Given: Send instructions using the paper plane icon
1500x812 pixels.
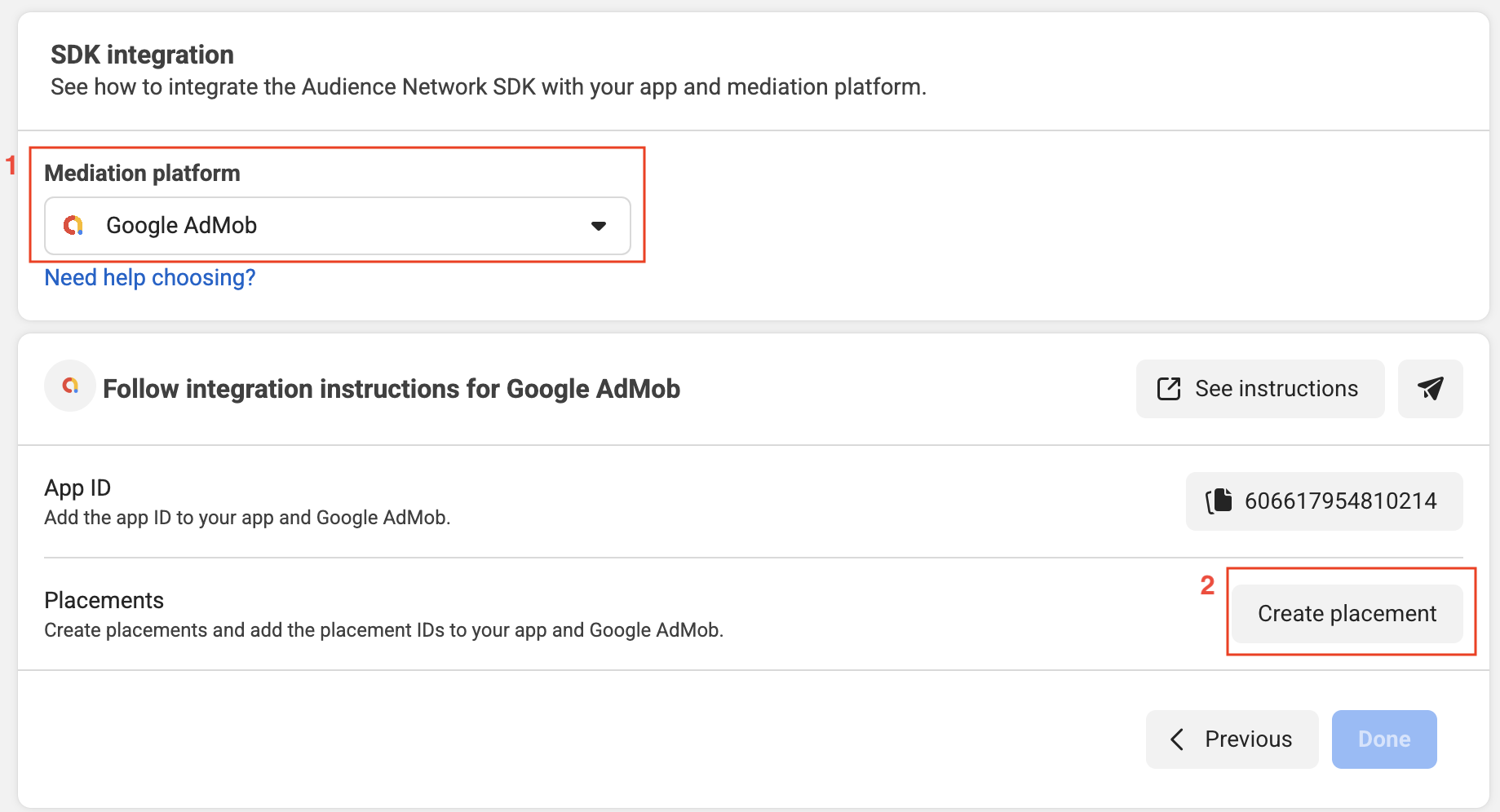Looking at the screenshot, I should click(1430, 389).
